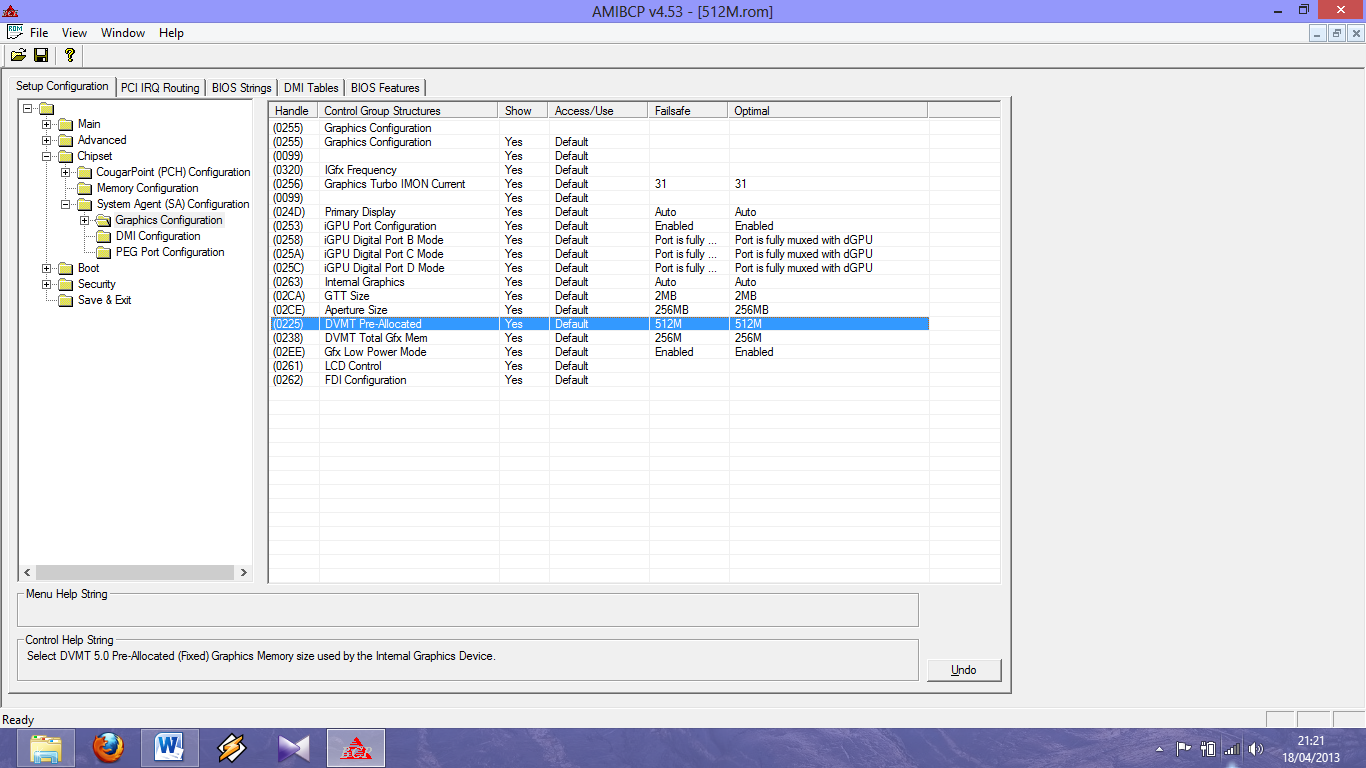Open the File menu

(x=39, y=33)
